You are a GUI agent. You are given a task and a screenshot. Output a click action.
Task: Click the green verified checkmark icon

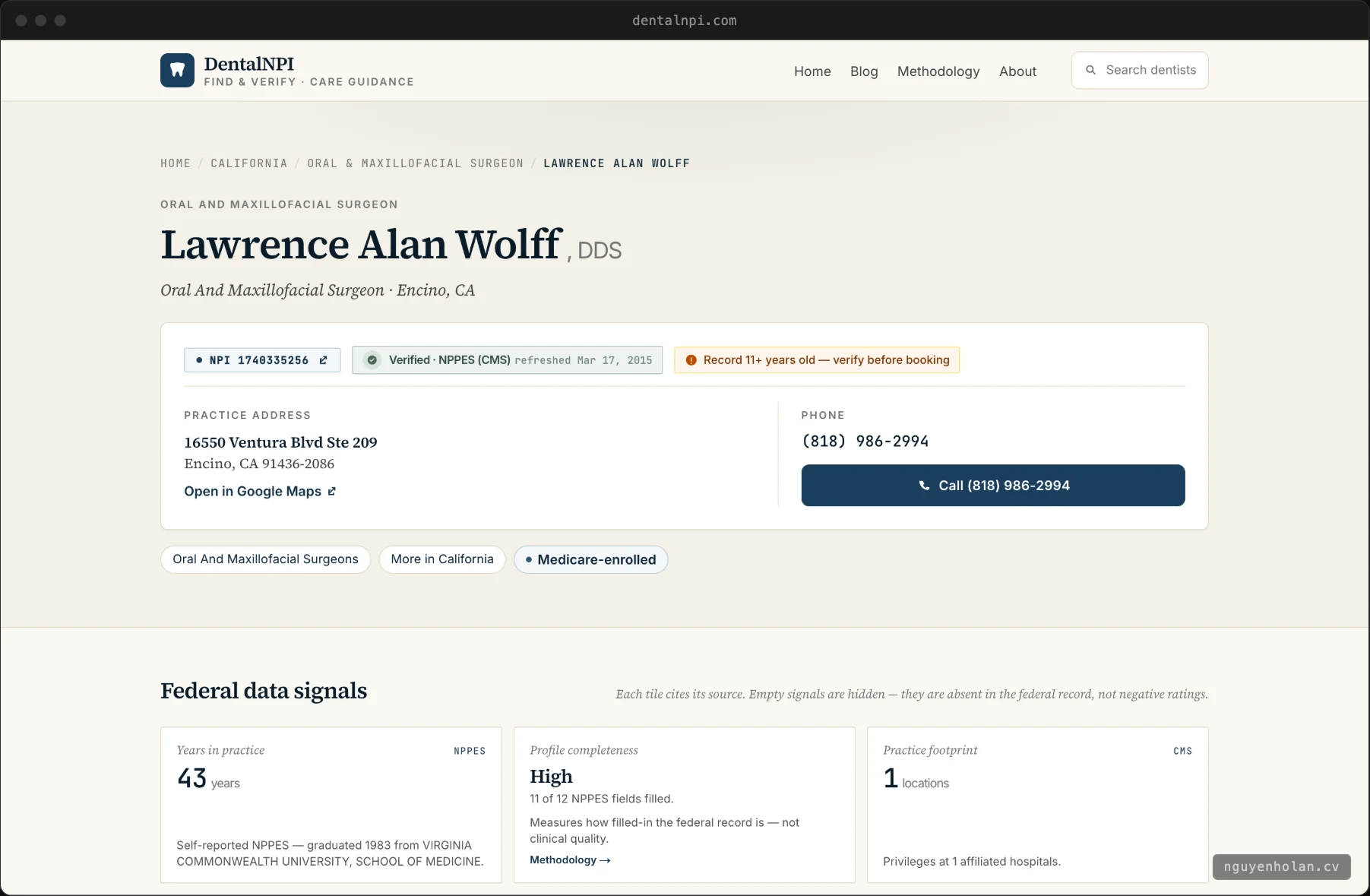click(372, 360)
